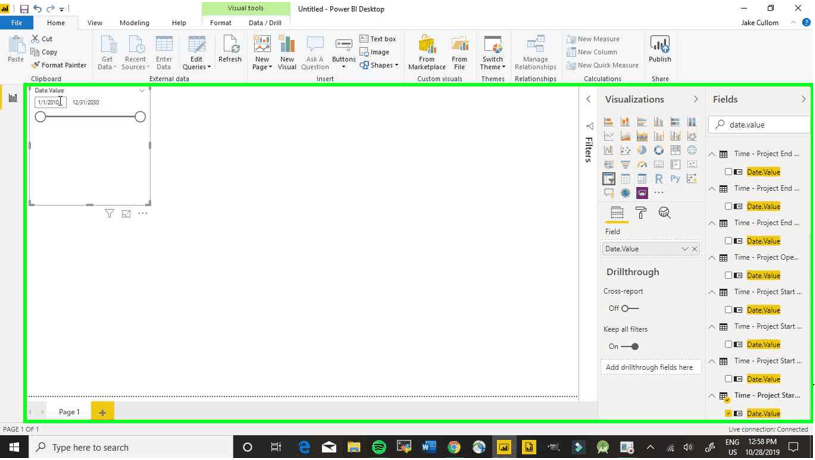Remove Date.Value from the Field well
This screenshot has height=460, width=815.
(694, 249)
